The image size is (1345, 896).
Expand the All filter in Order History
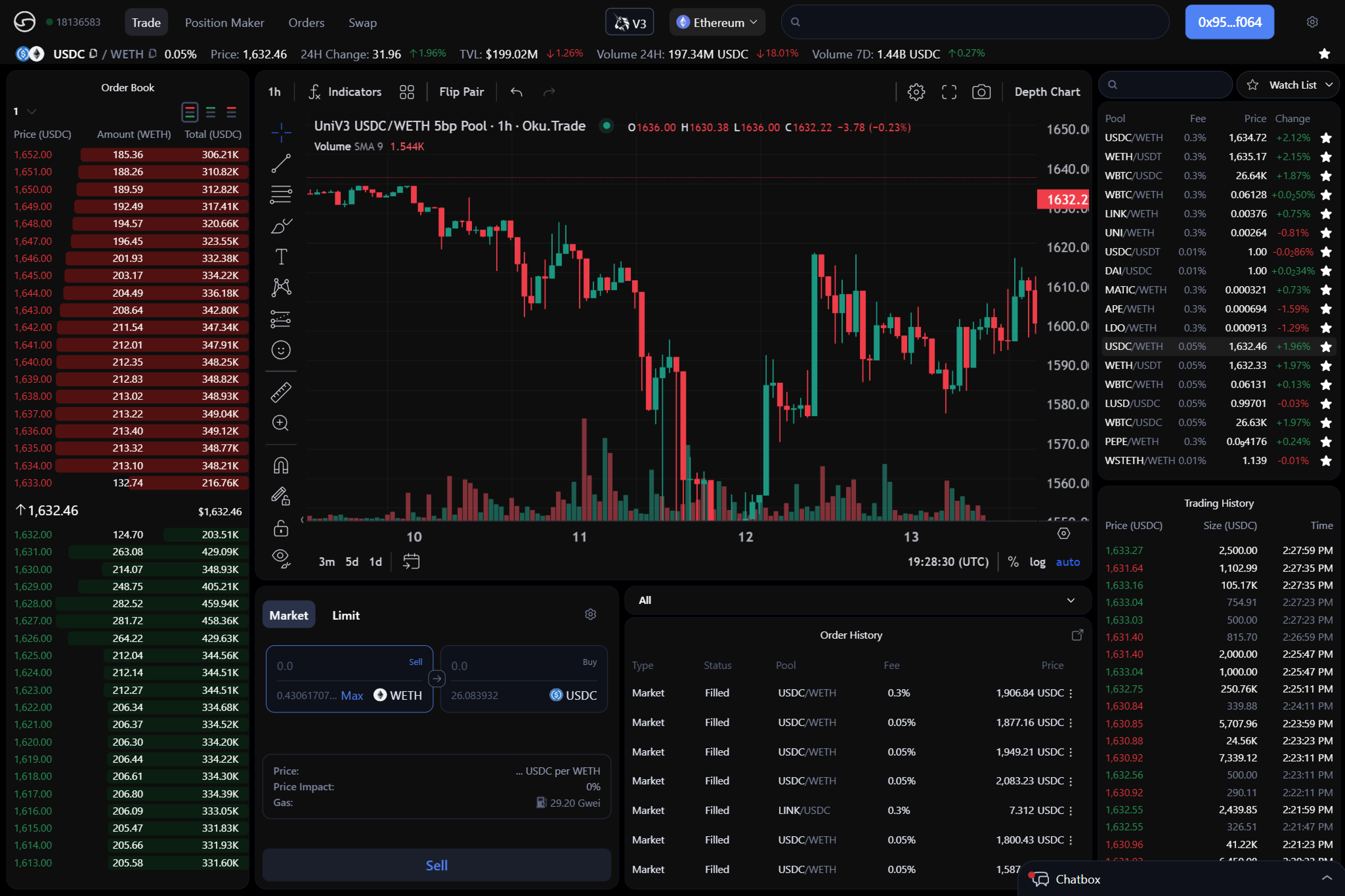pyautogui.click(x=1071, y=600)
